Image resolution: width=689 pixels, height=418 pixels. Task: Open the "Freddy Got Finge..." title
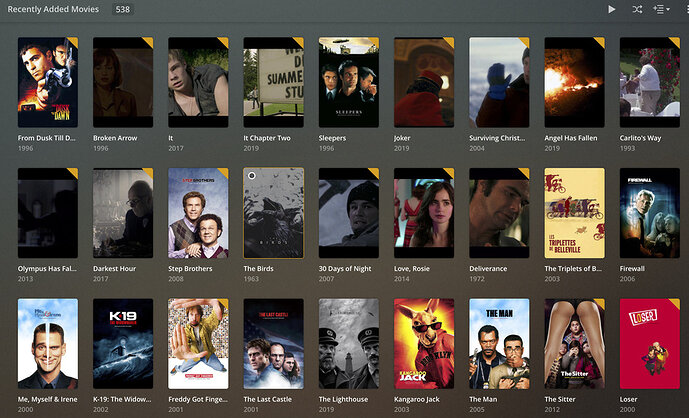[198, 400]
